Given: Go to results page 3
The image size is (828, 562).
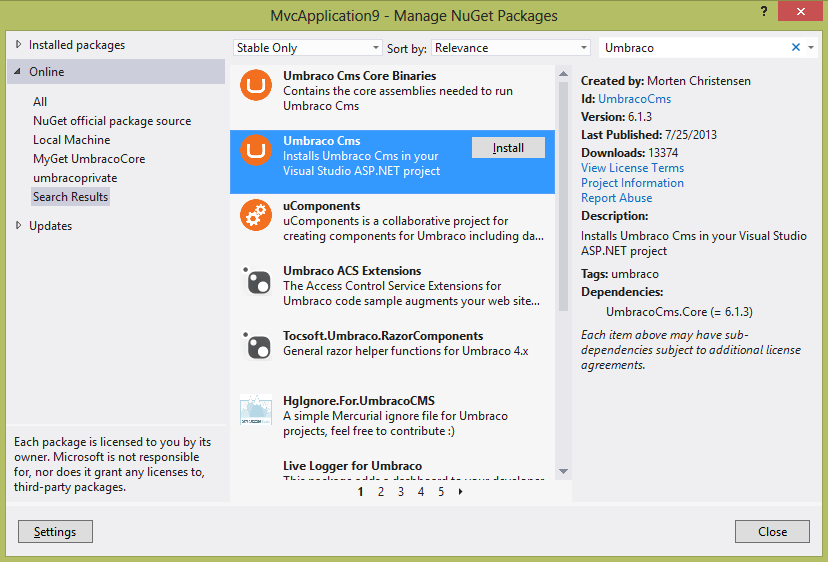Looking at the screenshot, I should [401, 492].
